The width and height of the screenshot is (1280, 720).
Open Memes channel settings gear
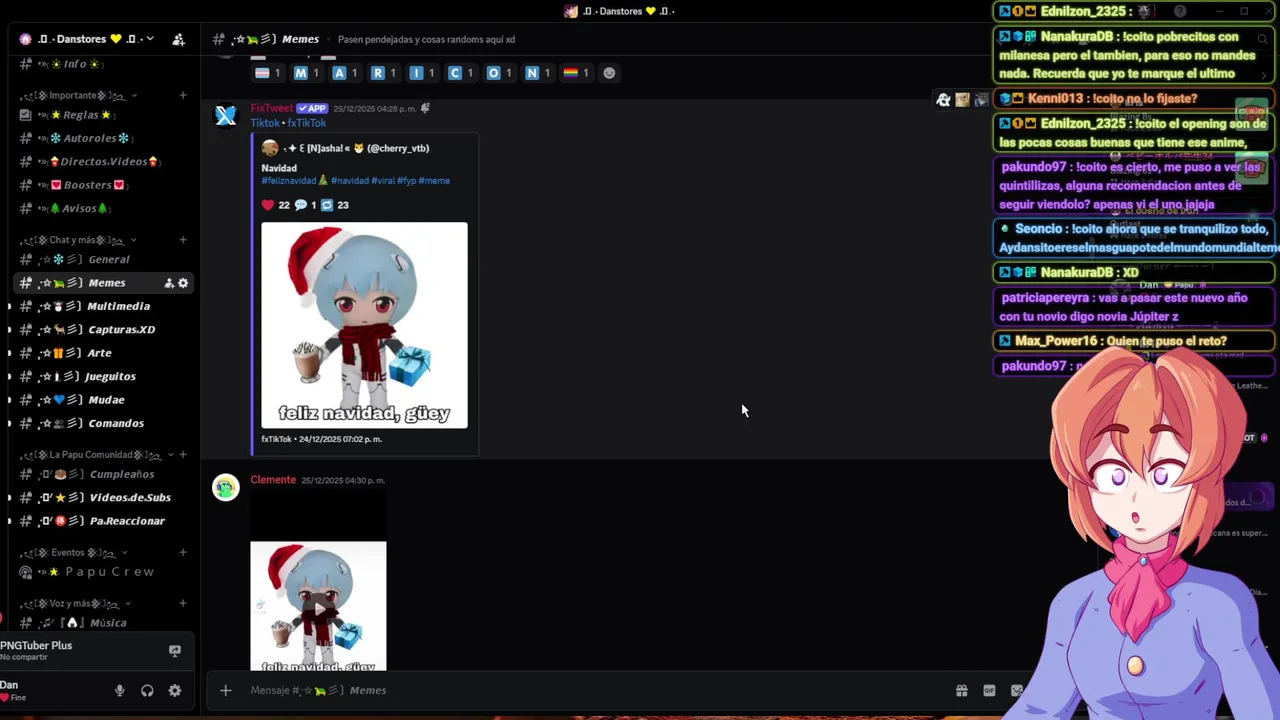click(183, 283)
